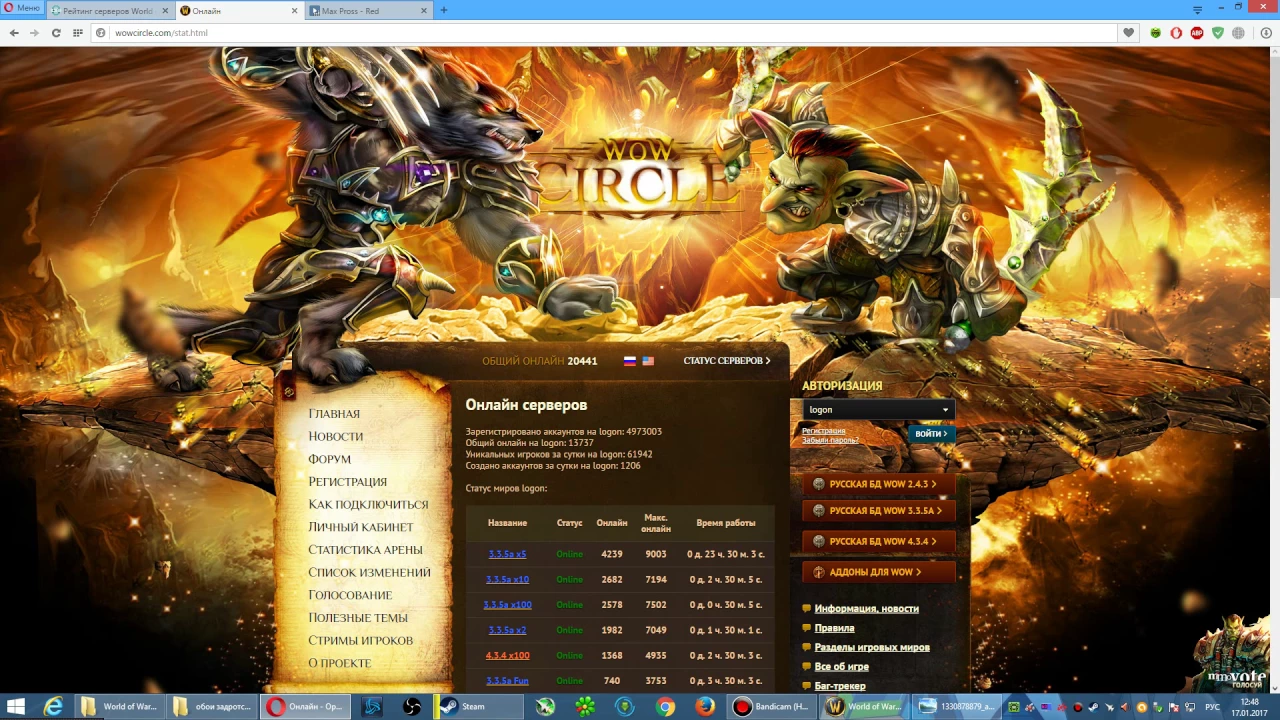Open РУССКАЯ БД WOW 4.3.4 button
The width and height of the screenshot is (1280, 720).
click(878, 542)
